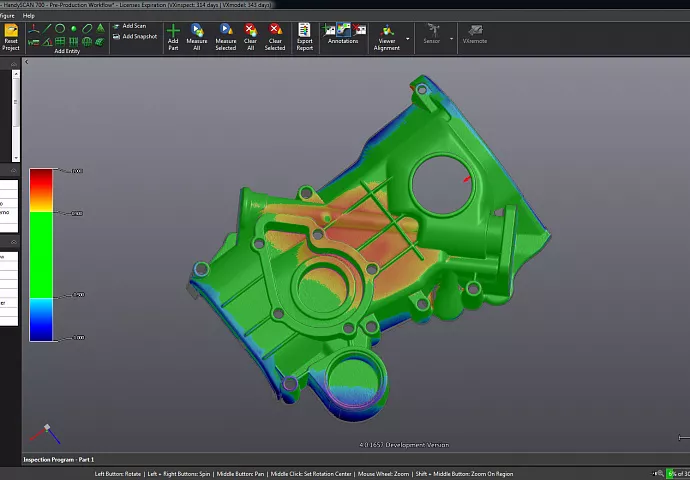Click the XYZ axis triad in the viewport

point(44,432)
